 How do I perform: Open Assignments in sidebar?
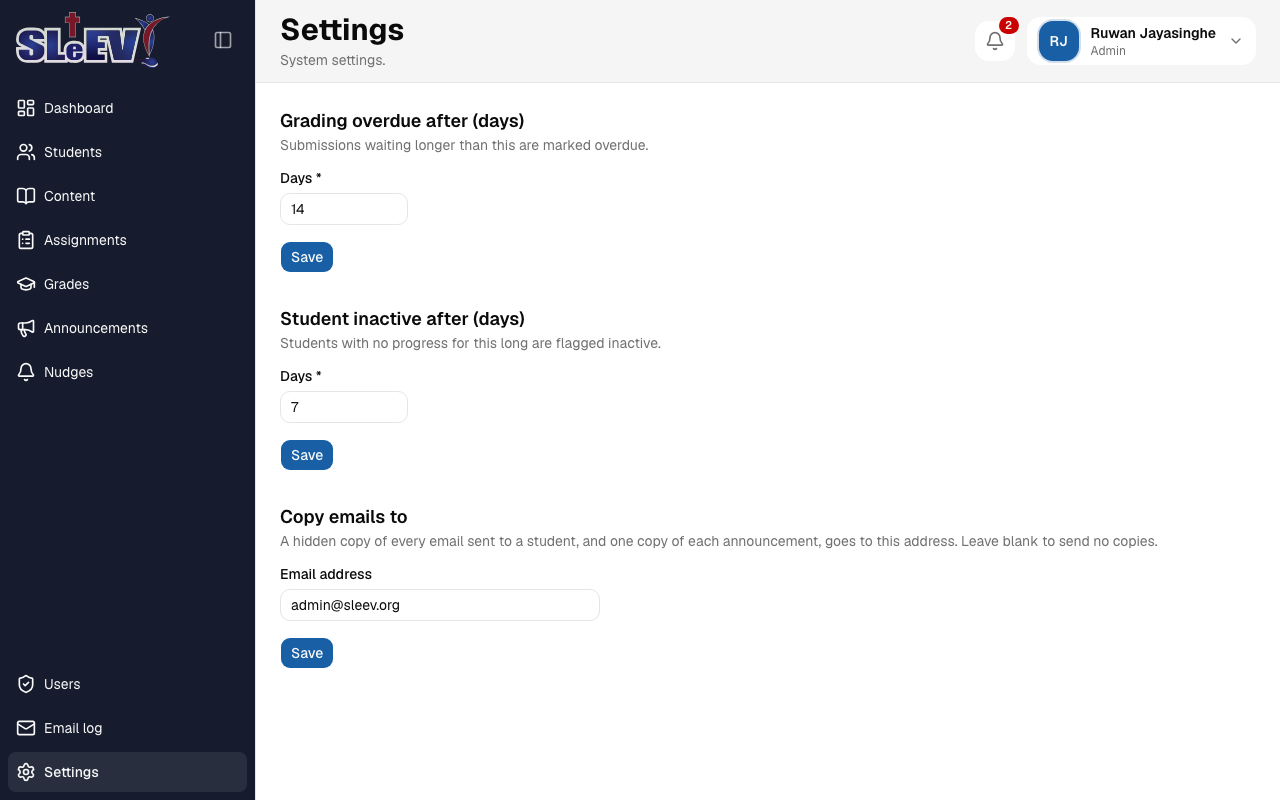(x=127, y=240)
